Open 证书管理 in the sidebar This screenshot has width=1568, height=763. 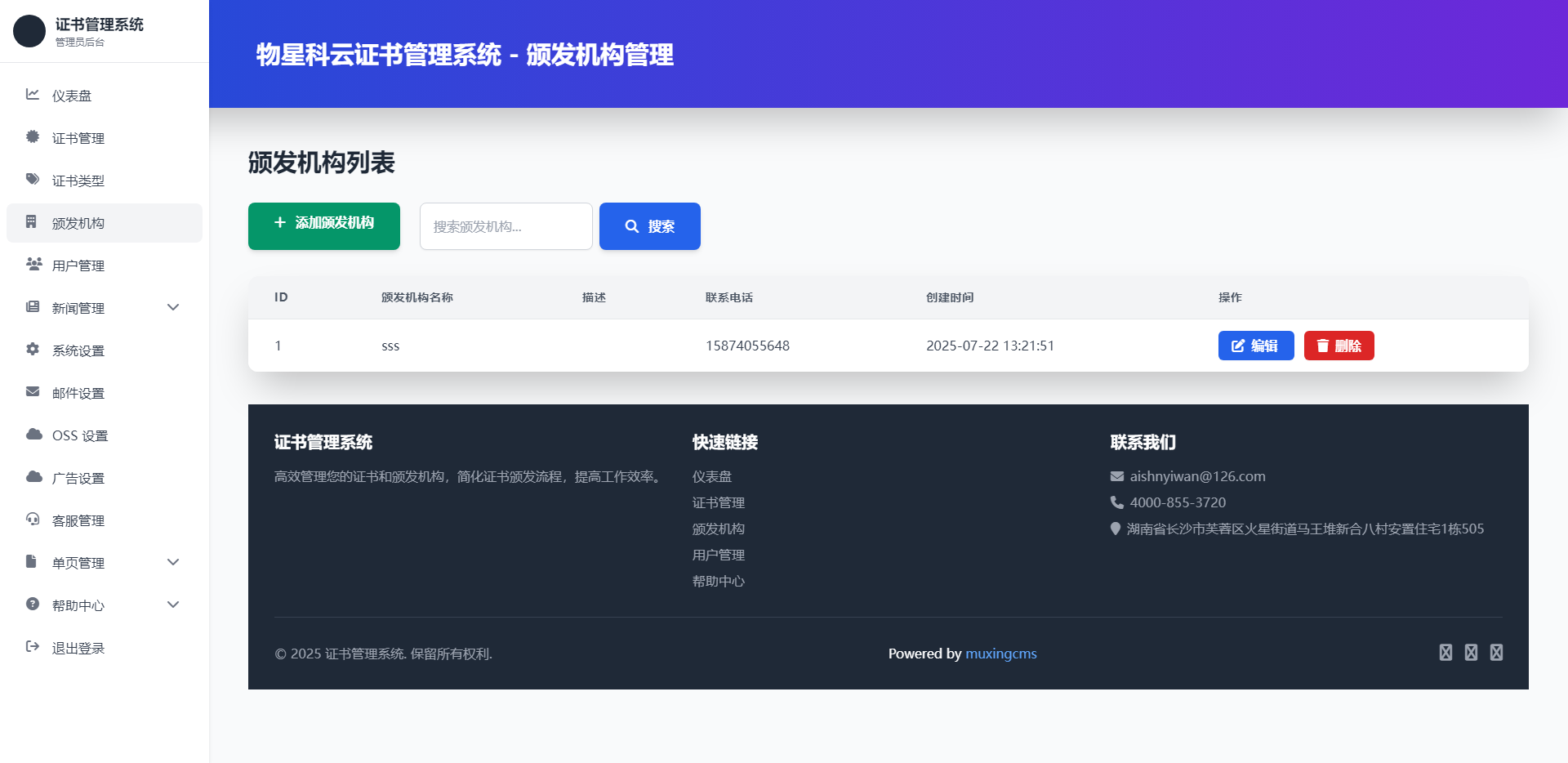[x=105, y=138]
